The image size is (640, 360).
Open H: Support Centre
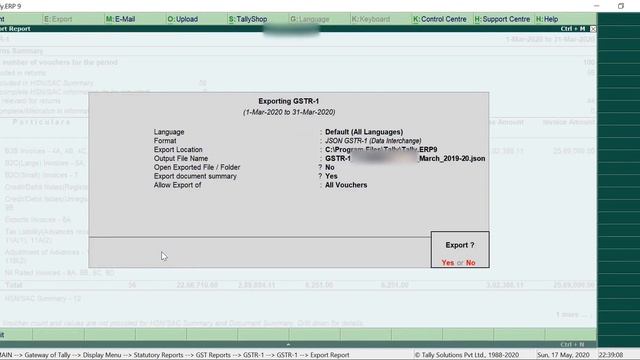(502, 19)
